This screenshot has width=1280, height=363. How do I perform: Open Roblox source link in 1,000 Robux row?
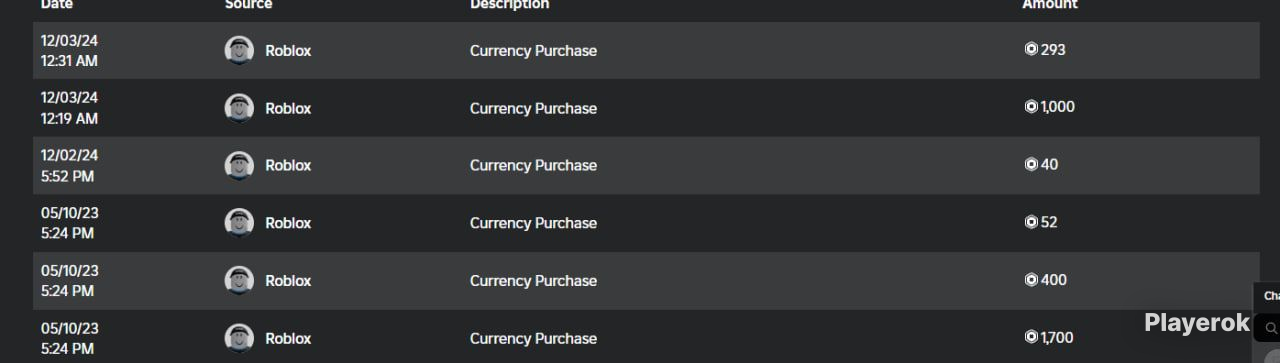point(288,108)
